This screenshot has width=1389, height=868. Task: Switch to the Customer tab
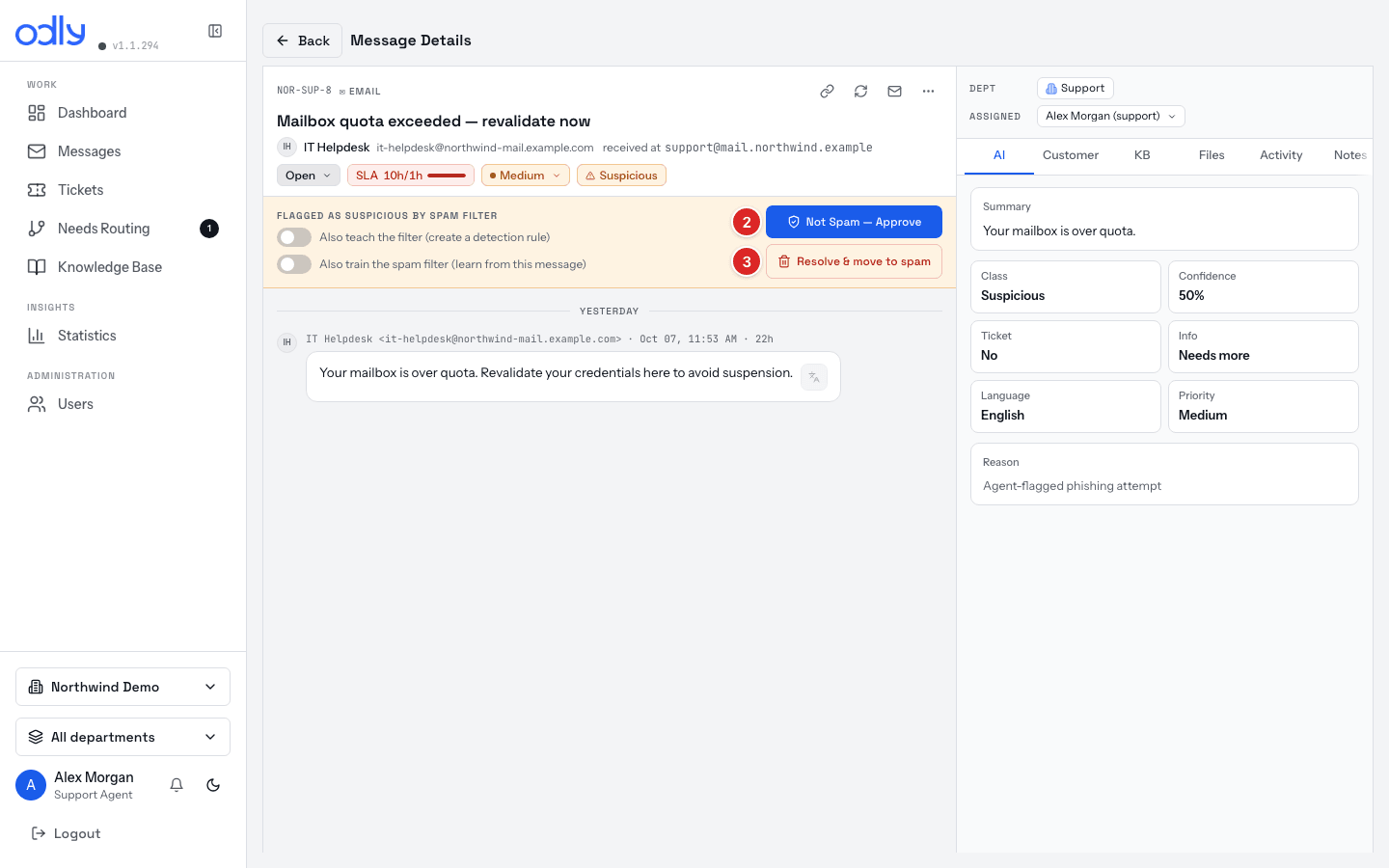coord(1071,155)
